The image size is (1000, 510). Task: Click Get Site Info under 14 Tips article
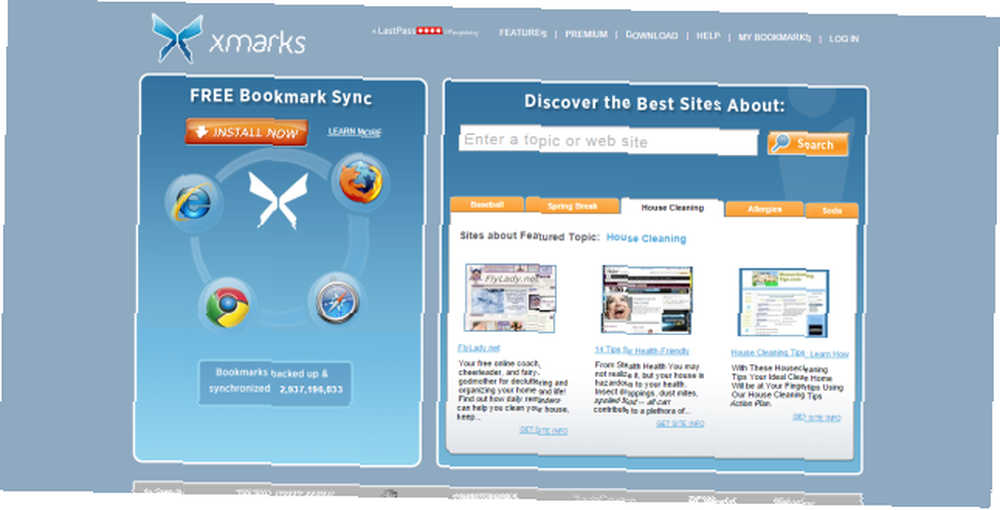[x=680, y=423]
